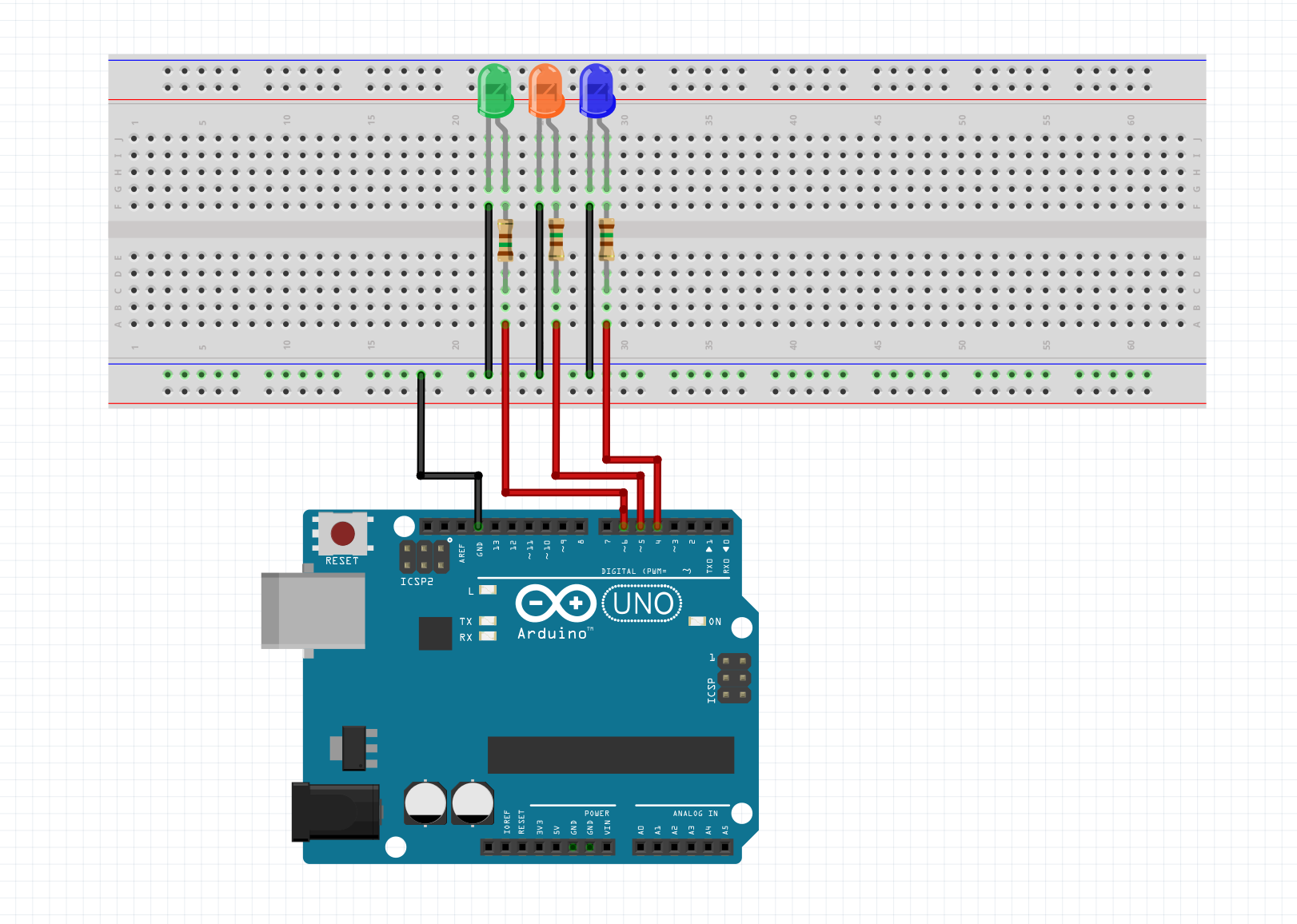The width and height of the screenshot is (1297, 924).
Task: Click the 'Arduino' text under the logo
Action: click(554, 633)
